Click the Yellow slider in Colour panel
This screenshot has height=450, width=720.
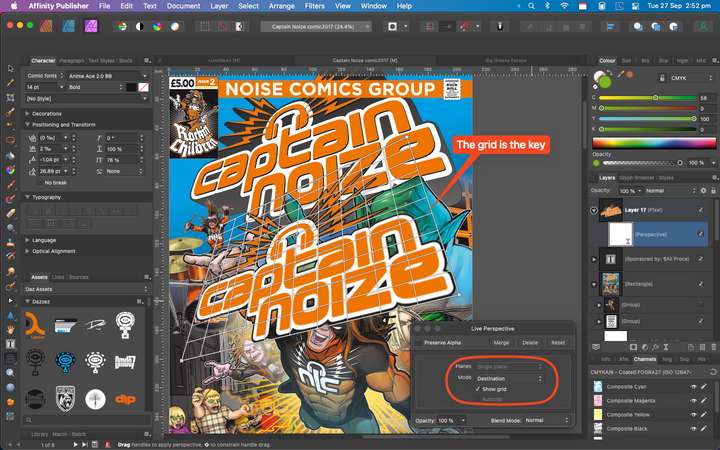pos(647,118)
